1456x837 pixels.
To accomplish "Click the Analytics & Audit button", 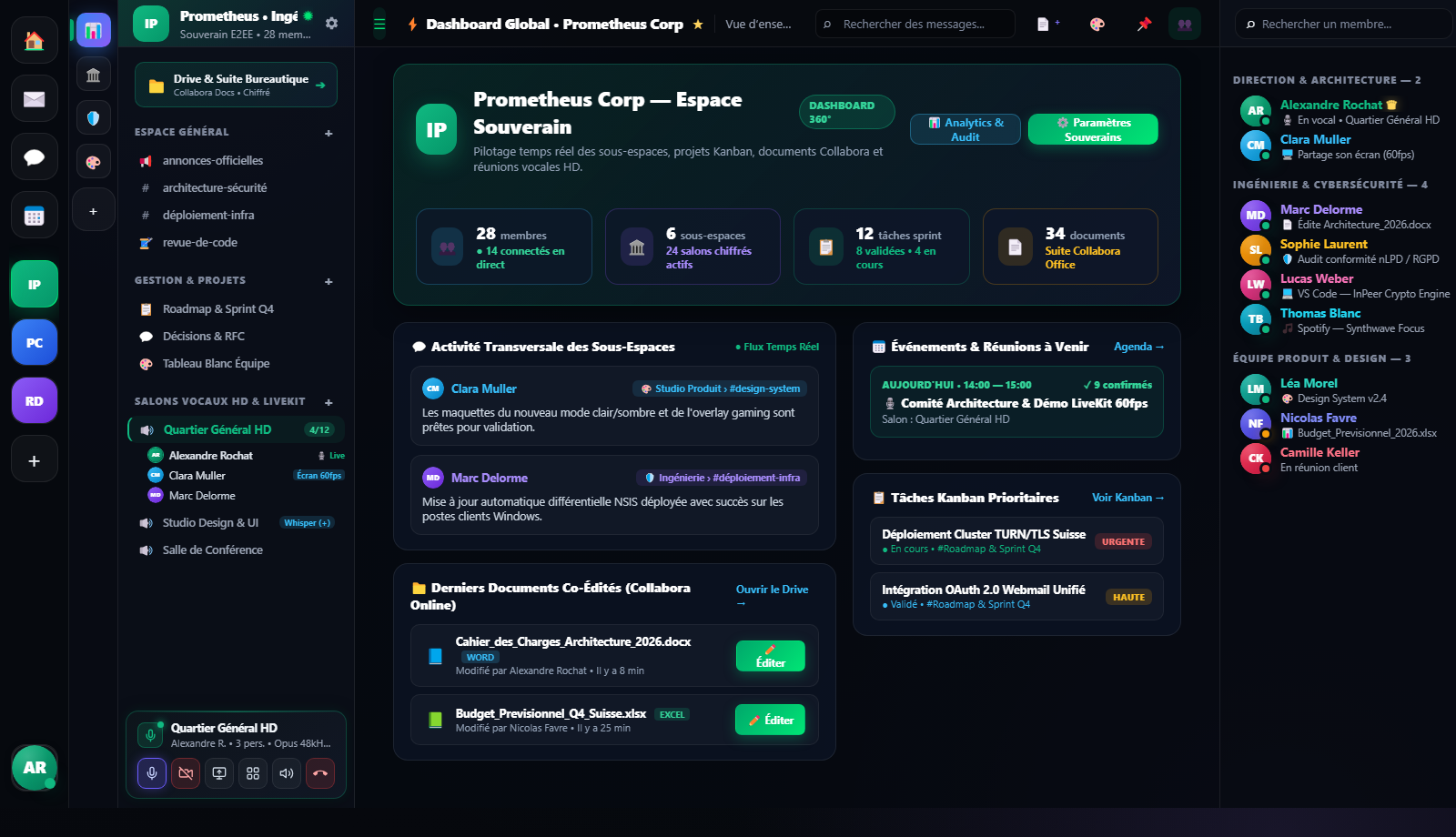I will coord(966,129).
